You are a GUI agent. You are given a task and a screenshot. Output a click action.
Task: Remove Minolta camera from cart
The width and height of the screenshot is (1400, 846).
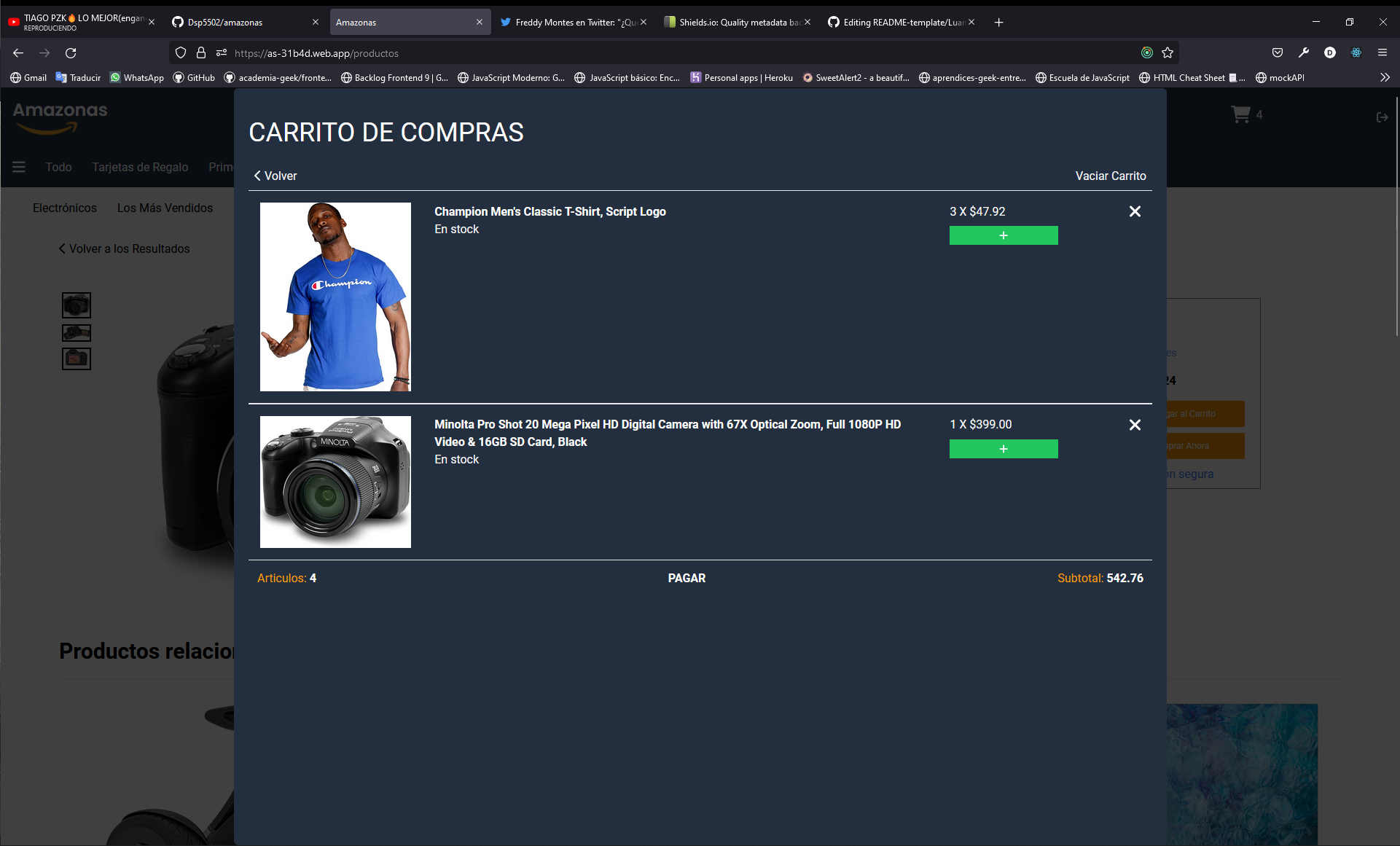pyautogui.click(x=1135, y=425)
